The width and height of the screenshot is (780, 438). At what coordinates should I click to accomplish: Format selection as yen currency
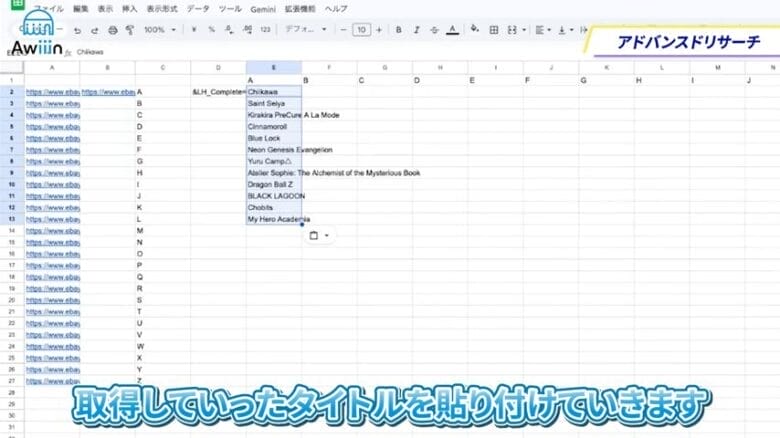point(194,30)
